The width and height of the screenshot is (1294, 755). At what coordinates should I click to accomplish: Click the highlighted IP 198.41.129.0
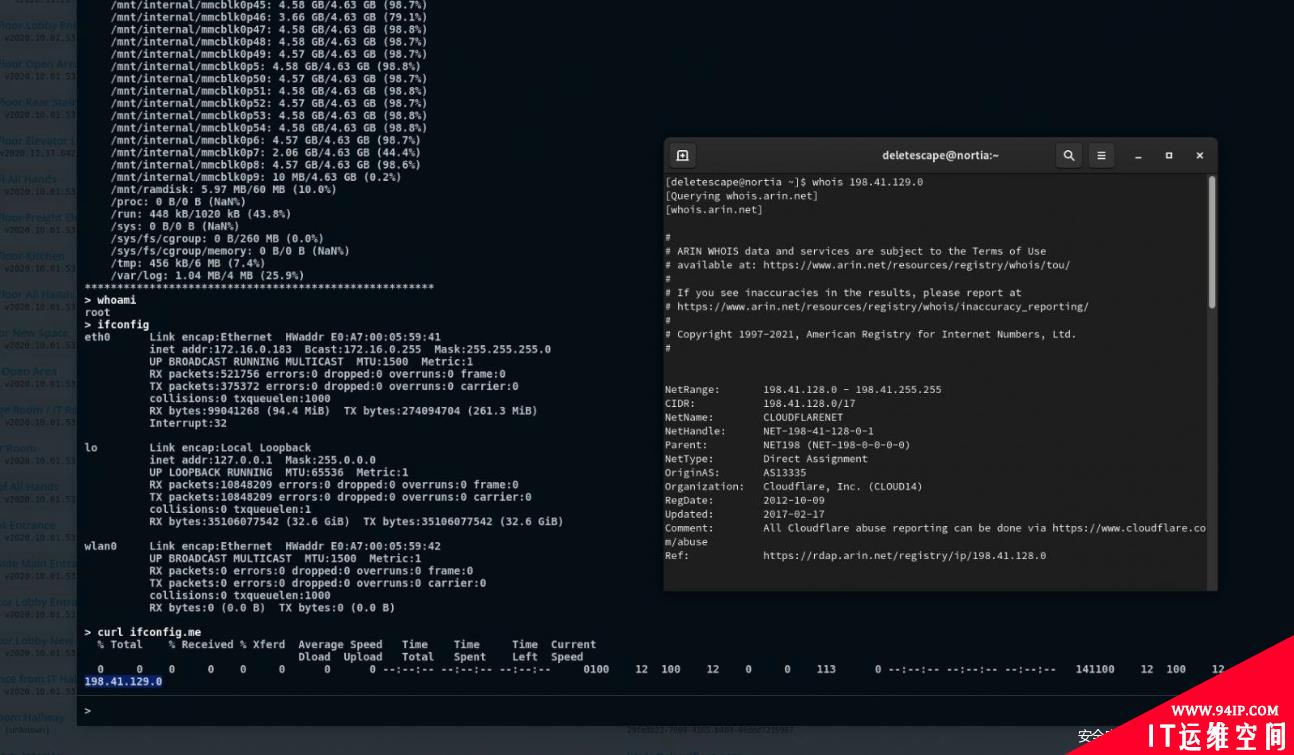[123, 681]
